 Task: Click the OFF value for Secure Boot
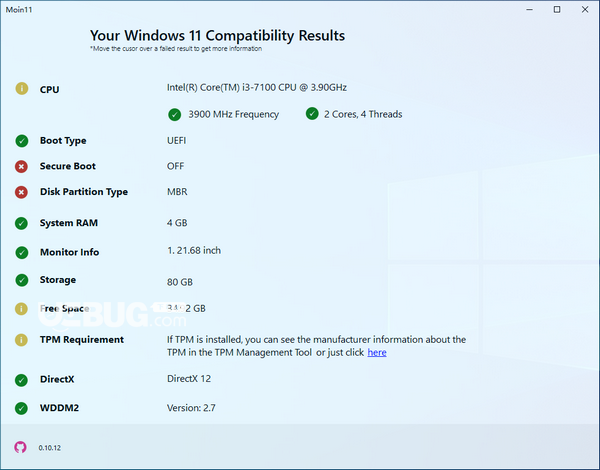pos(176,166)
